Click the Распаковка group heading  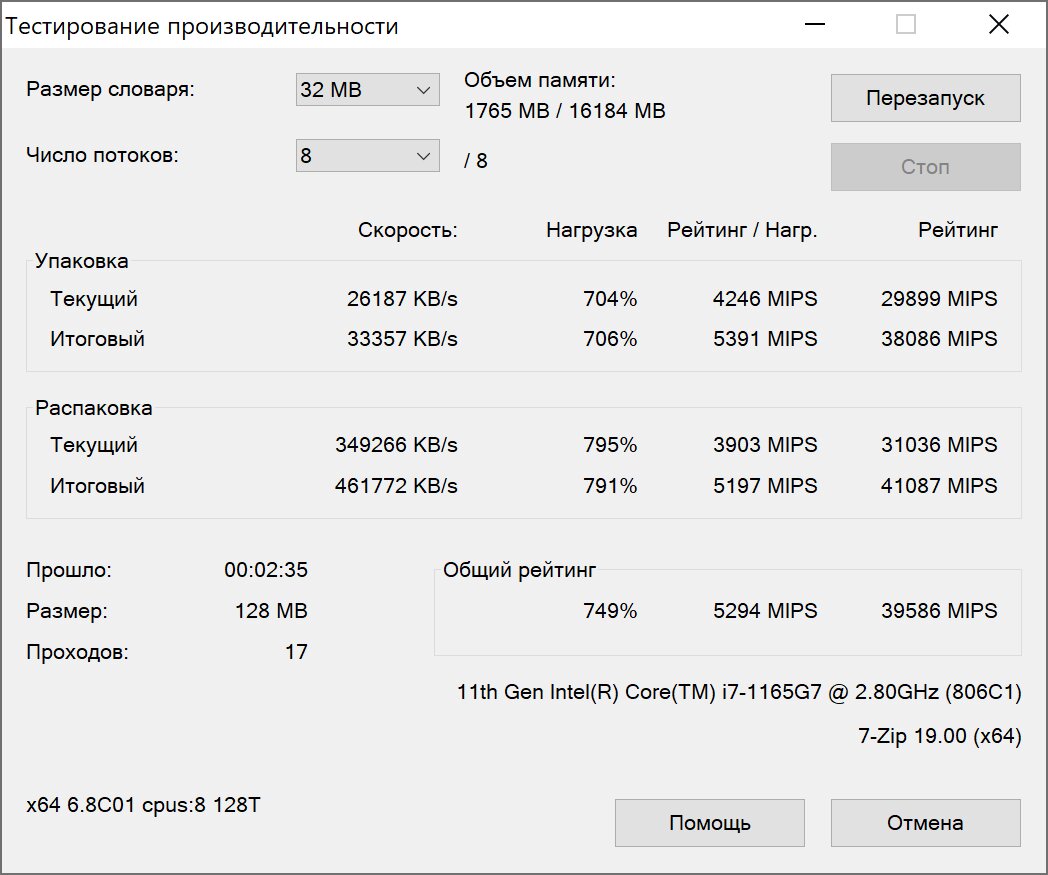94,408
